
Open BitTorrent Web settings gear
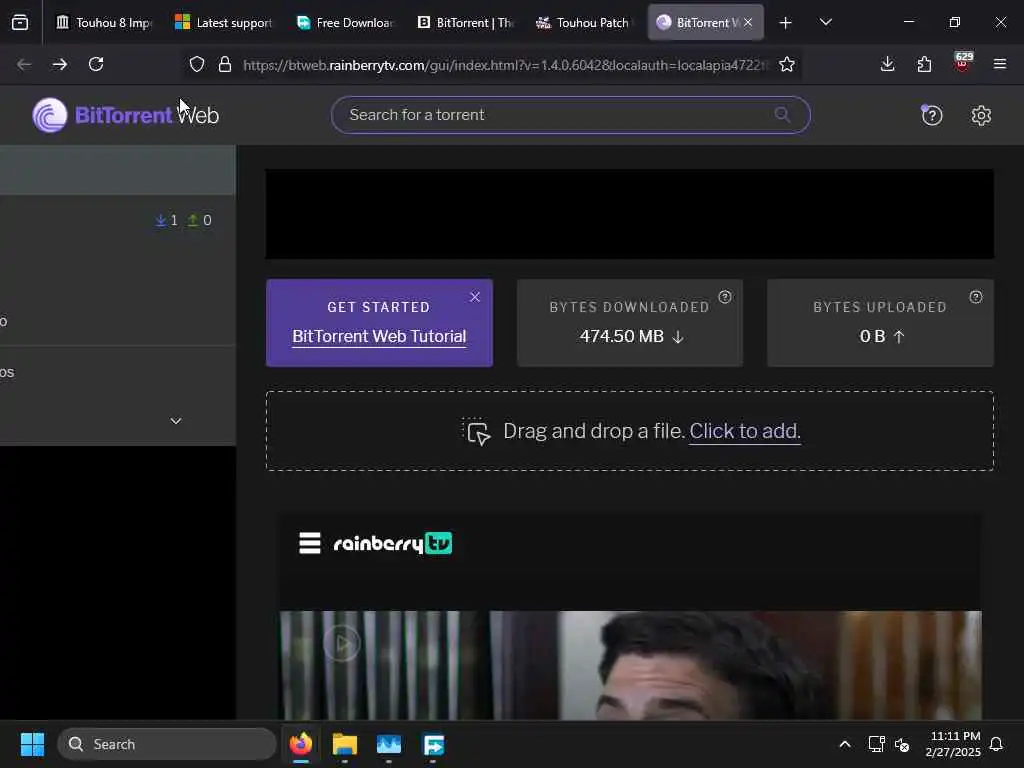981,116
